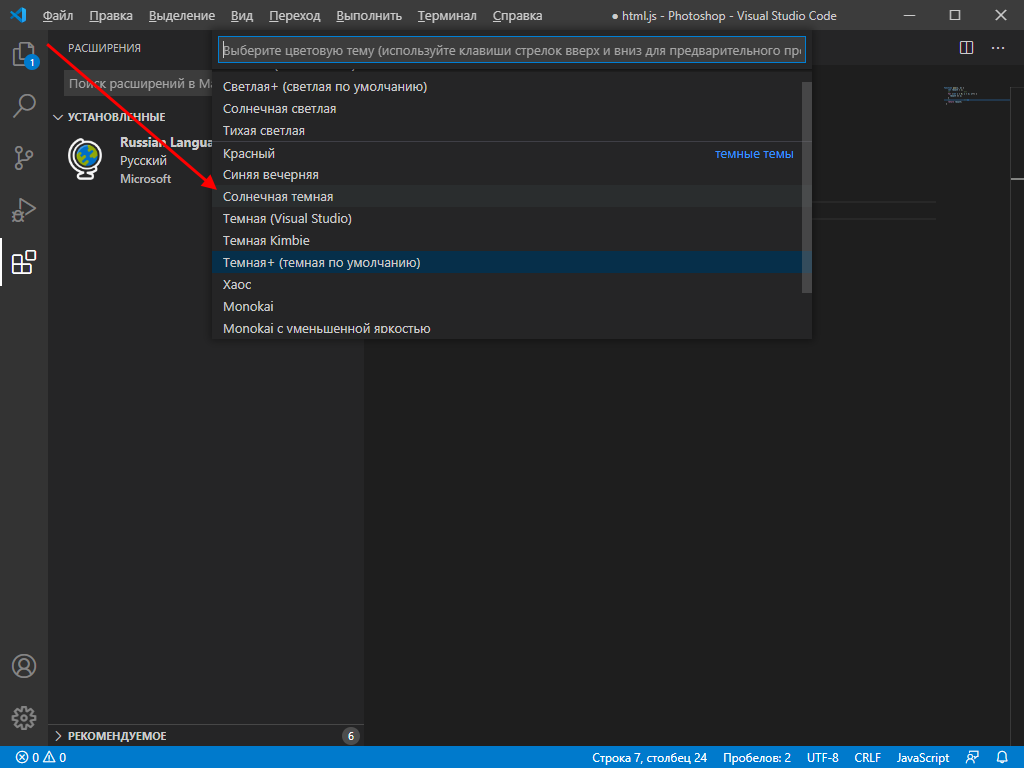Click the Accounts icon in the activity bar
1024x768 pixels.
click(23, 665)
